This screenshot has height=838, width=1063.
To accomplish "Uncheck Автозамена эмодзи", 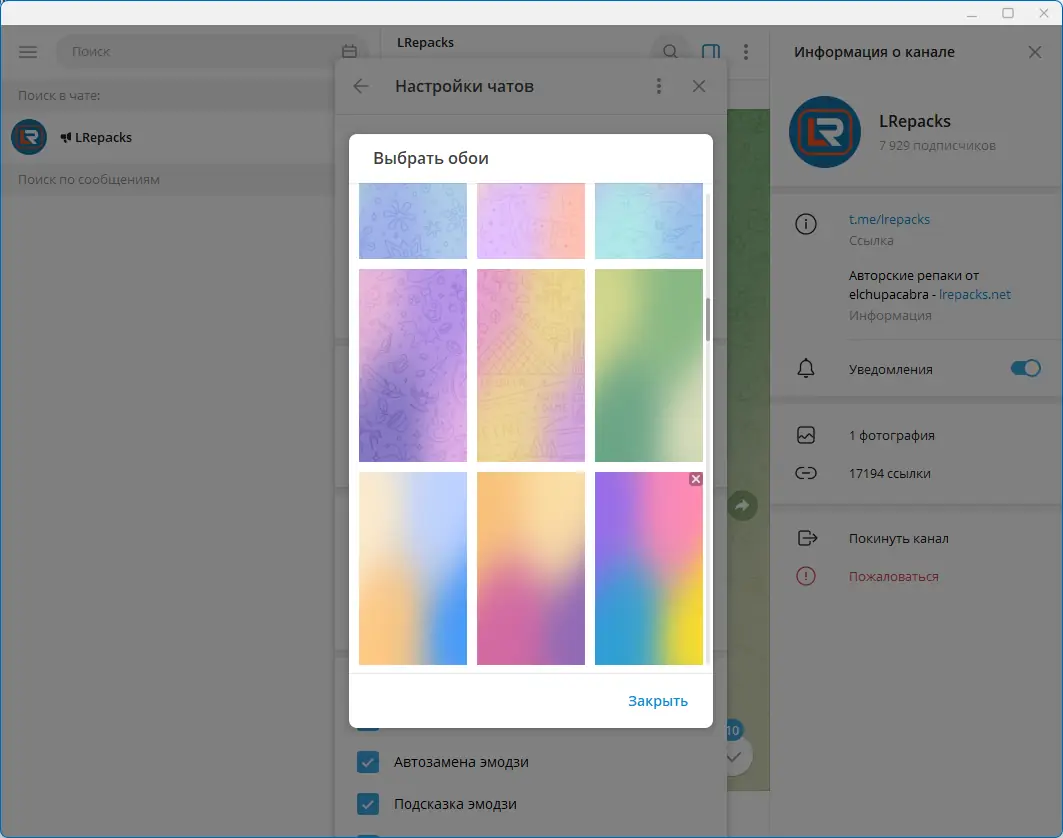I will (368, 762).
